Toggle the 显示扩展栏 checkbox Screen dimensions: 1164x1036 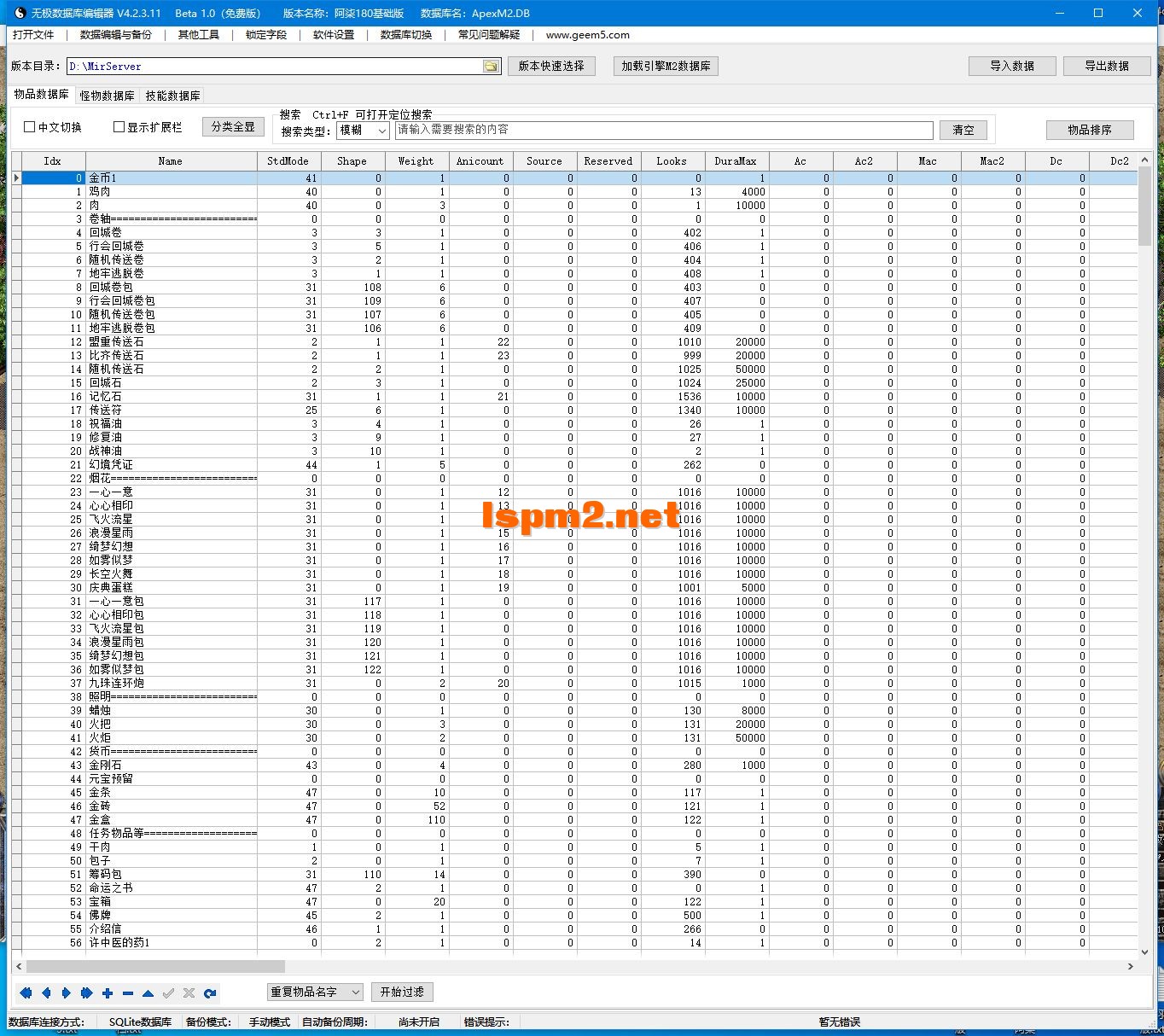coord(119,127)
